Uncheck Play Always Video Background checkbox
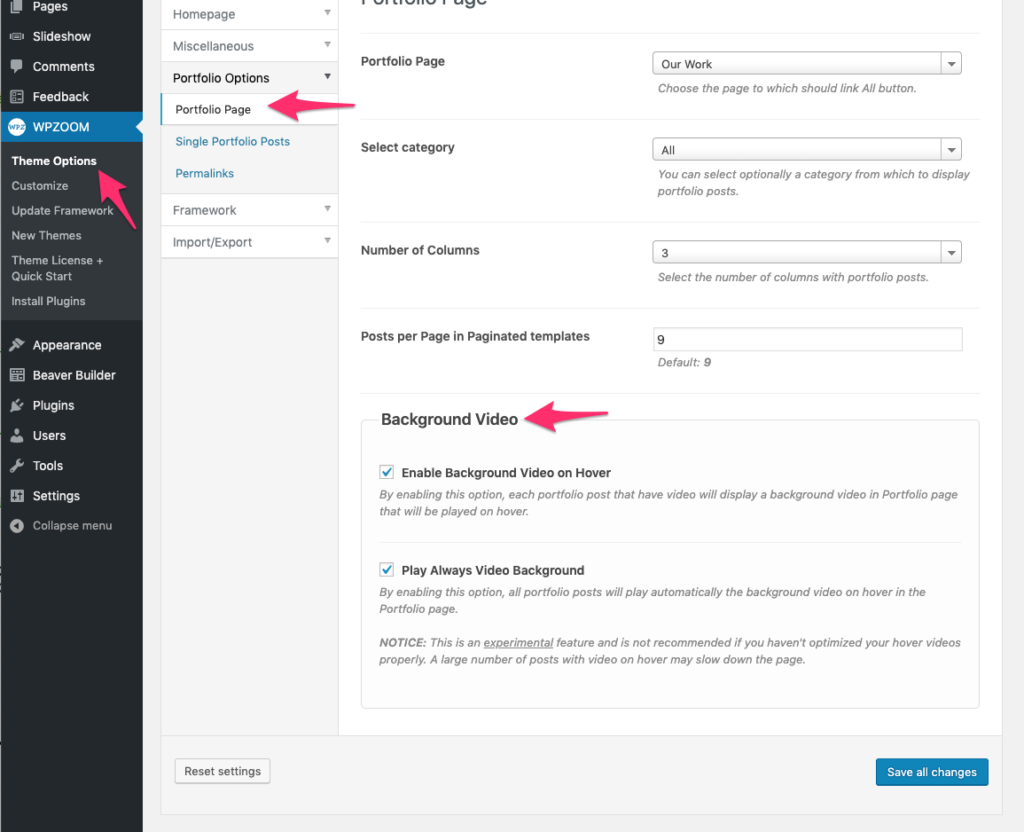 [387, 570]
